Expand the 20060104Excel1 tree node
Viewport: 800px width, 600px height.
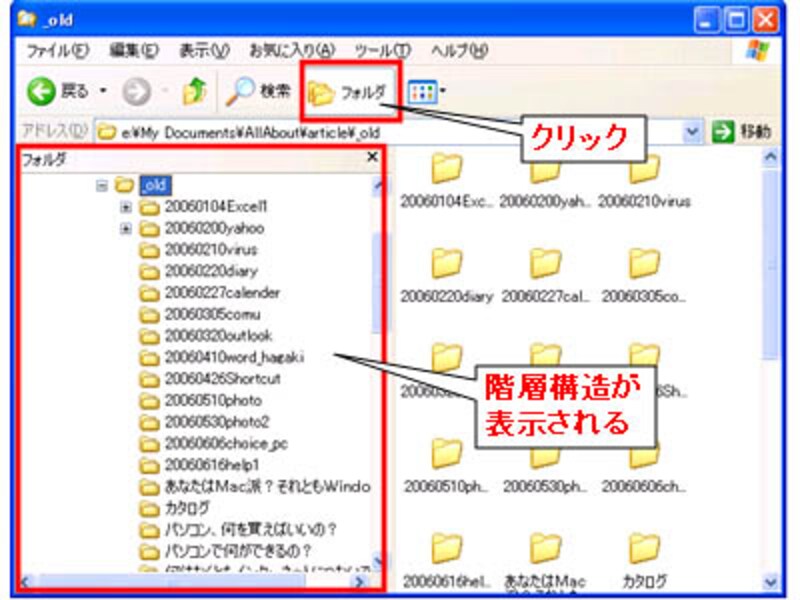[x=126, y=208]
